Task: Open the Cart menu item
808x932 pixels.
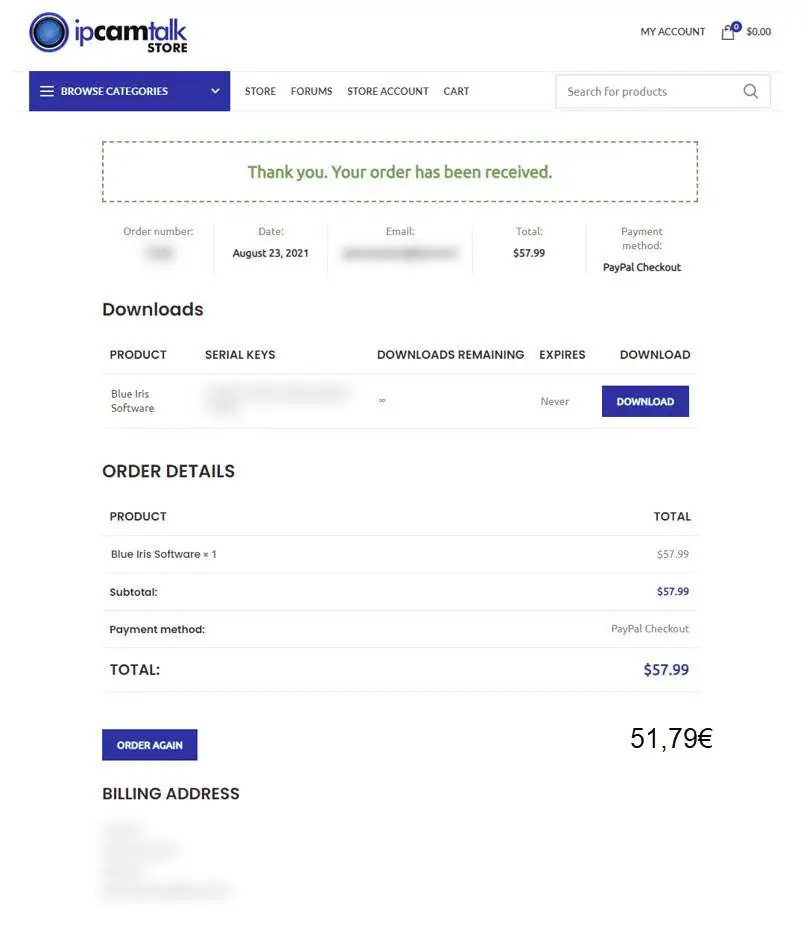Action: coord(456,91)
